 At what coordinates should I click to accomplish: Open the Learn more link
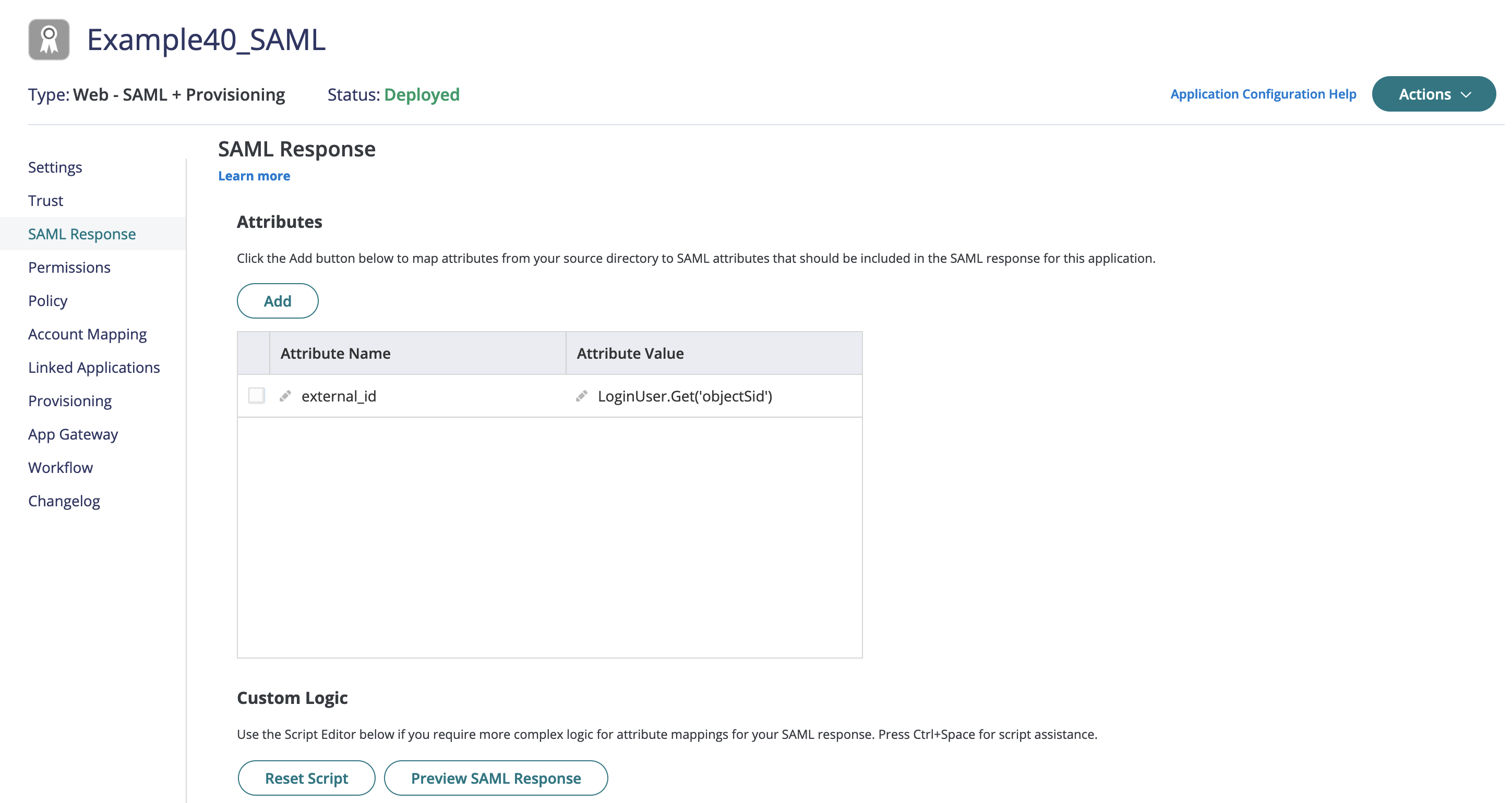tap(254, 176)
